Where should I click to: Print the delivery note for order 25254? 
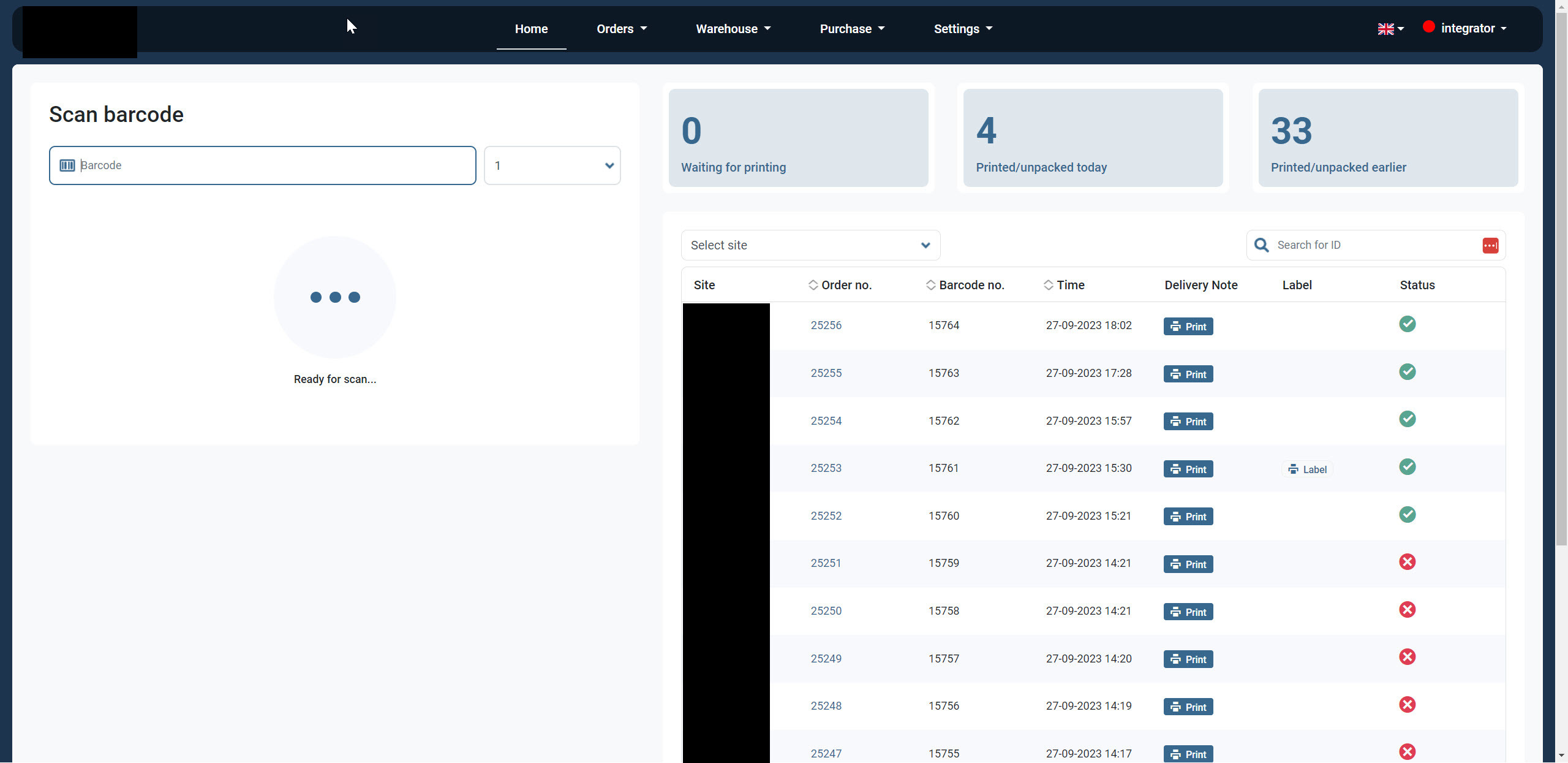(1188, 422)
